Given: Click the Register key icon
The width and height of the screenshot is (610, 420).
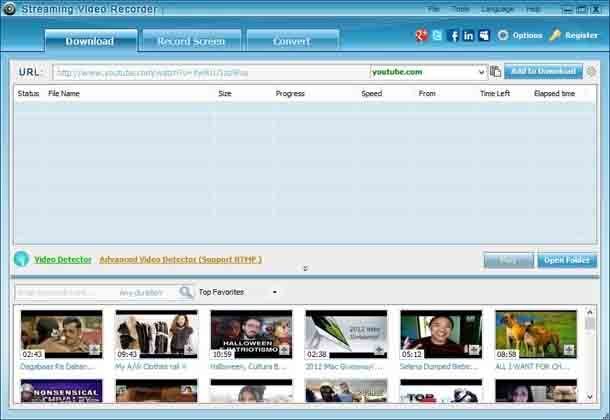Looking at the screenshot, I should (x=555, y=35).
